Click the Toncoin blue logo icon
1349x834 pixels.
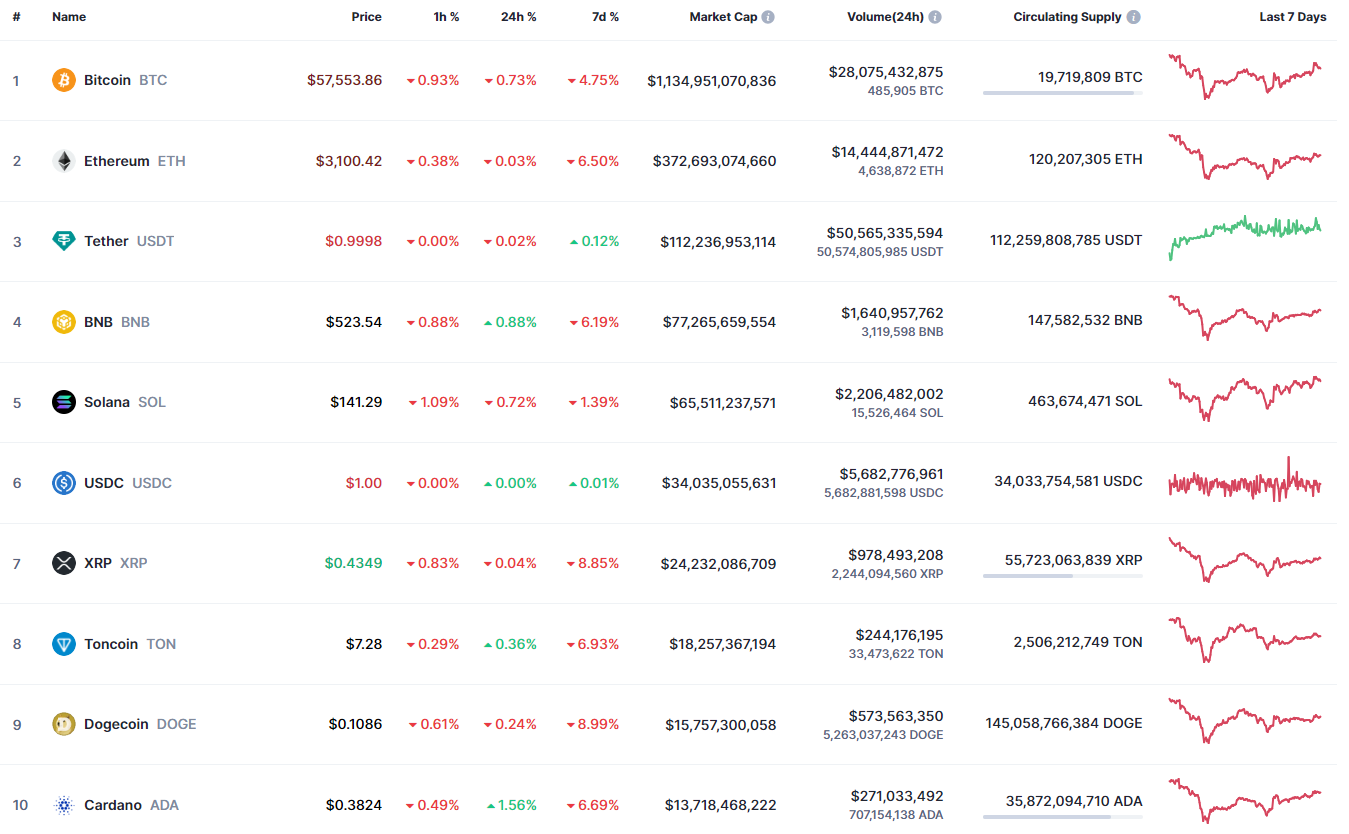point(64,644)
